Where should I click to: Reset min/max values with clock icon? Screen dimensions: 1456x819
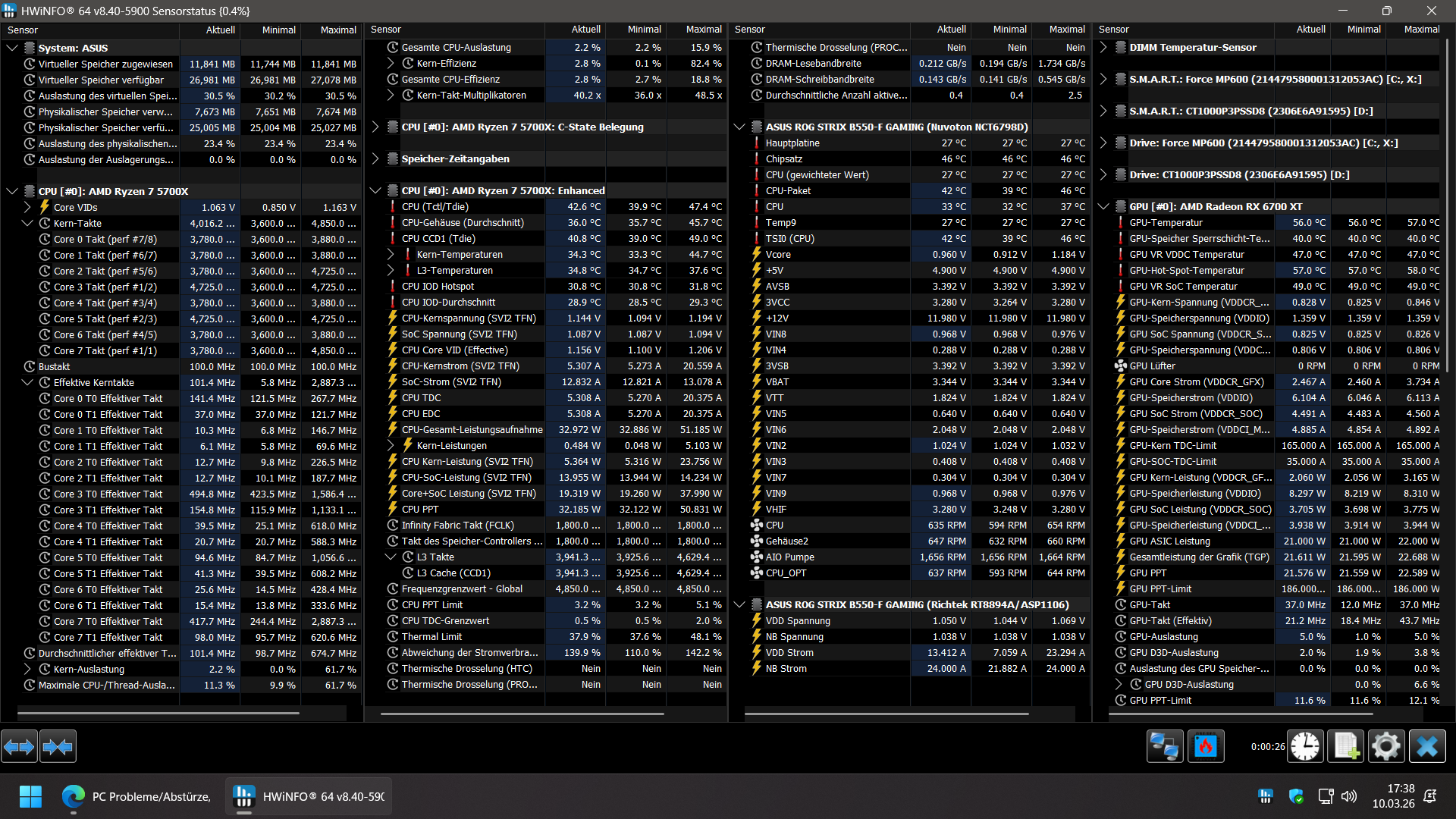pyautogui.click(x=1305, y=748)
